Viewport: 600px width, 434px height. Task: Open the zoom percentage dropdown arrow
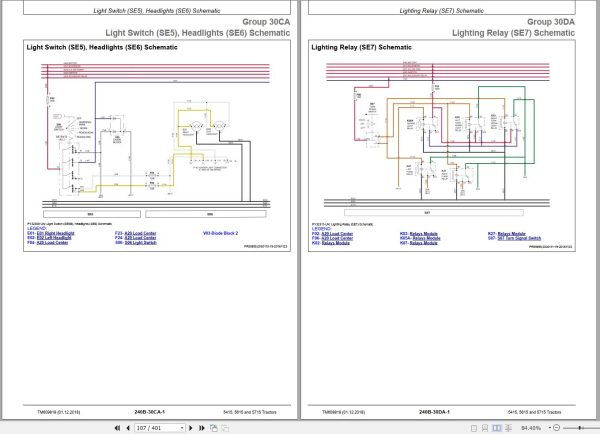point(550,428)
